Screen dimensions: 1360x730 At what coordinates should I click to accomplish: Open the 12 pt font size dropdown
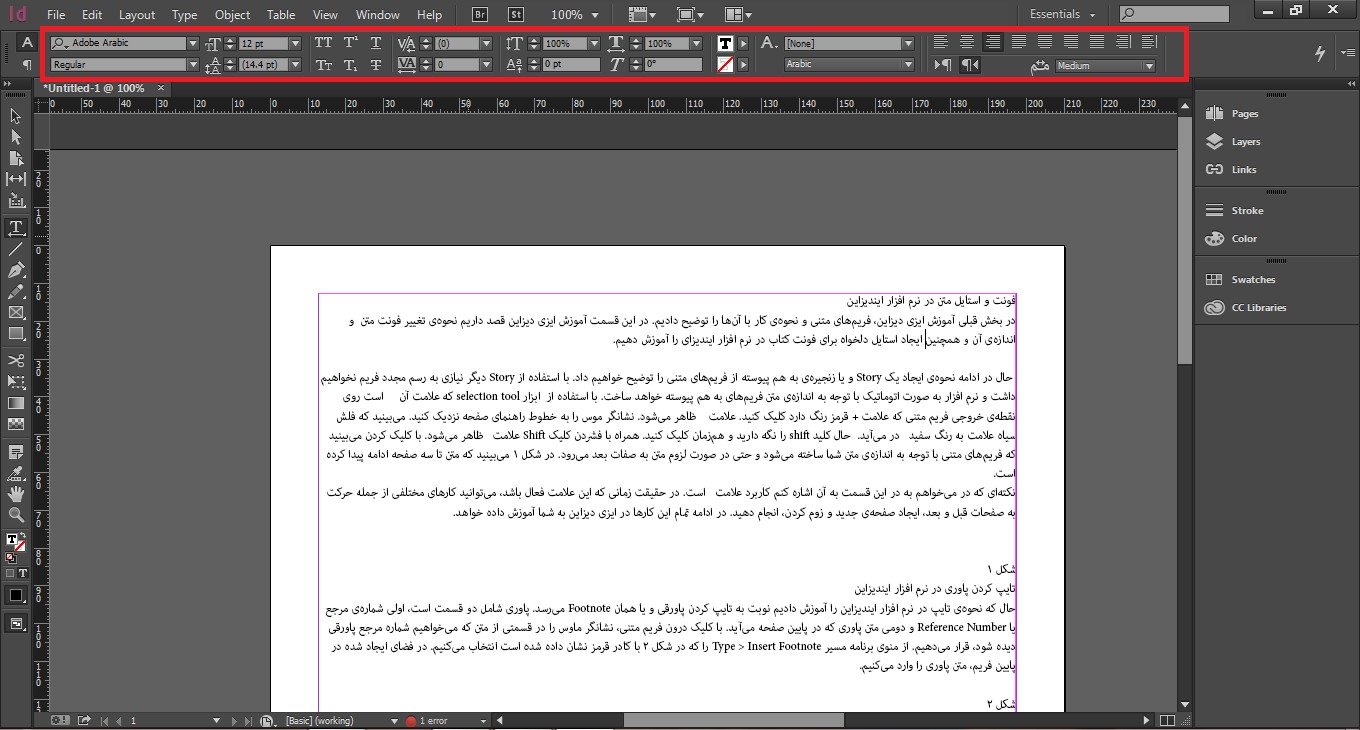295,44
